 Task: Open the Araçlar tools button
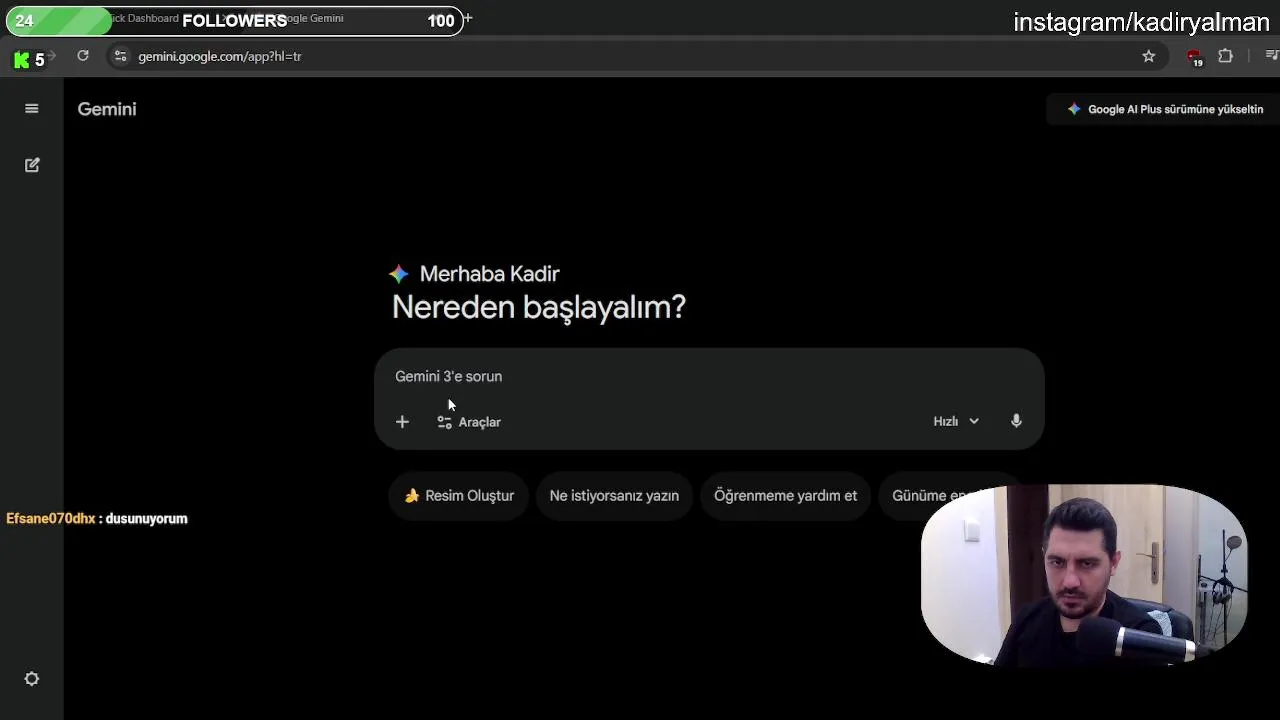tap(469, 422)
